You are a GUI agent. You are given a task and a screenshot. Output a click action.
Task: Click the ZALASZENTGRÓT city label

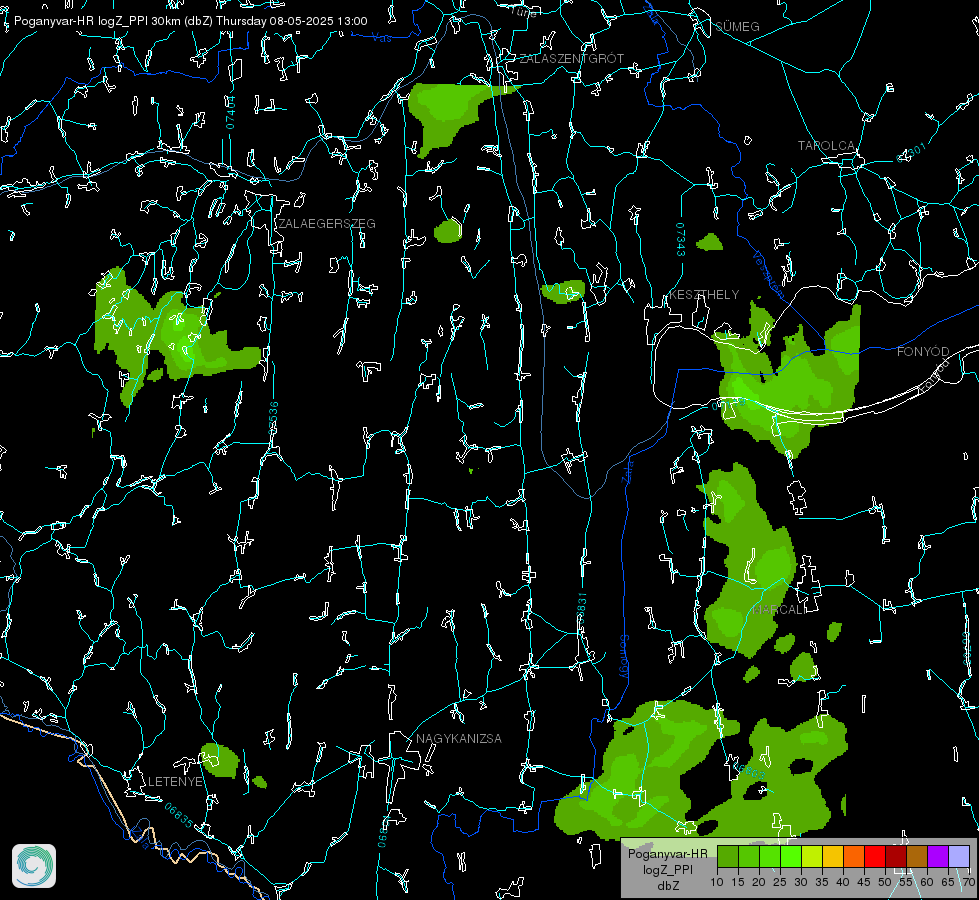coord(571,59)
